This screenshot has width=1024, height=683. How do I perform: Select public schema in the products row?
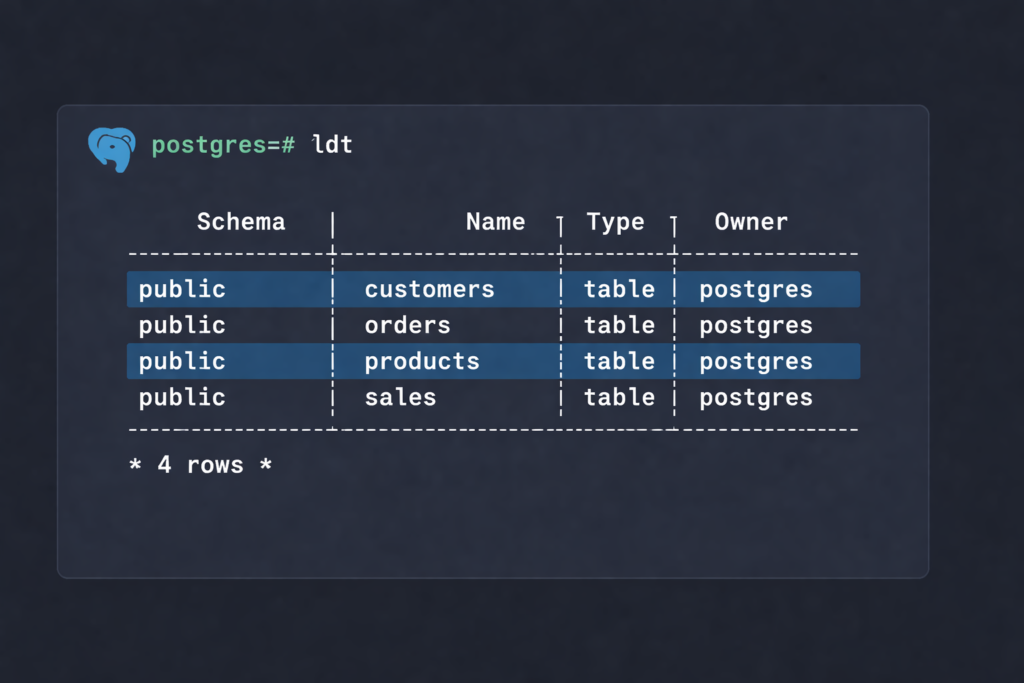point(182,362)
